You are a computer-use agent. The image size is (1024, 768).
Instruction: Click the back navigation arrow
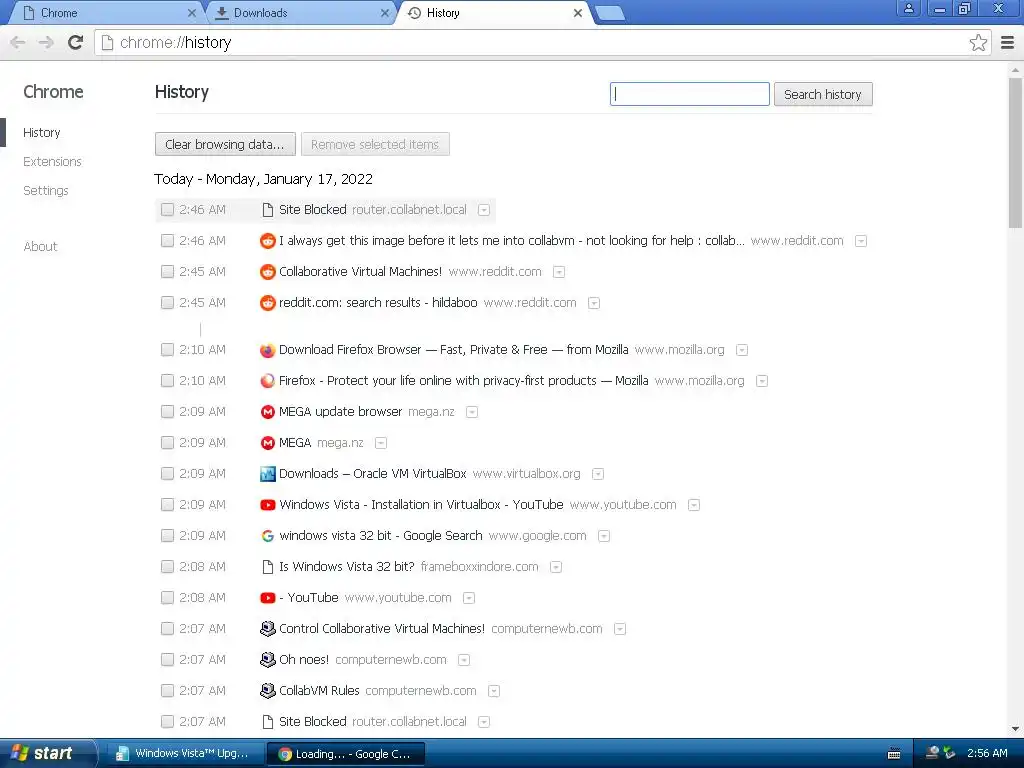click(x=18, y=42)
